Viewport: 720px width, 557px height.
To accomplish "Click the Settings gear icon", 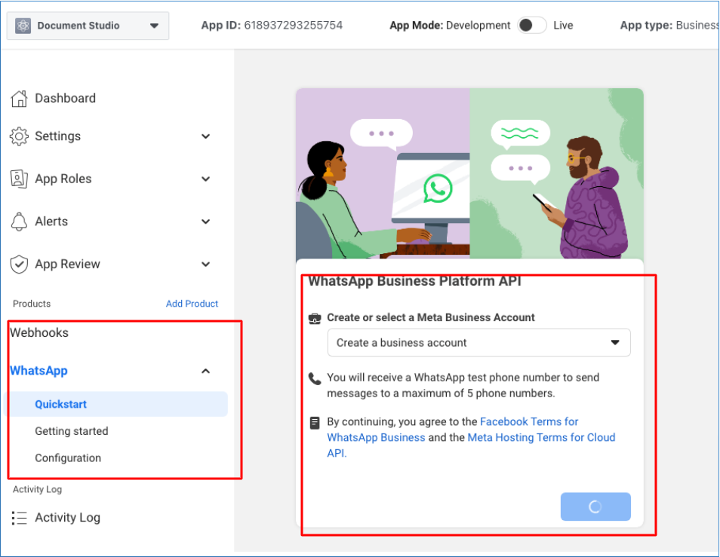I will [x=19, y=136].
